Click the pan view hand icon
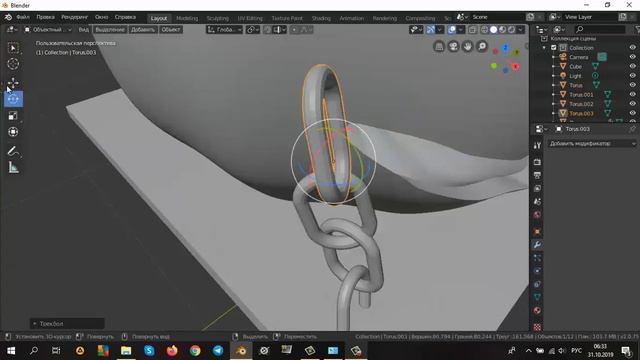This screenshot has height=360, width=640. (468, 47)
